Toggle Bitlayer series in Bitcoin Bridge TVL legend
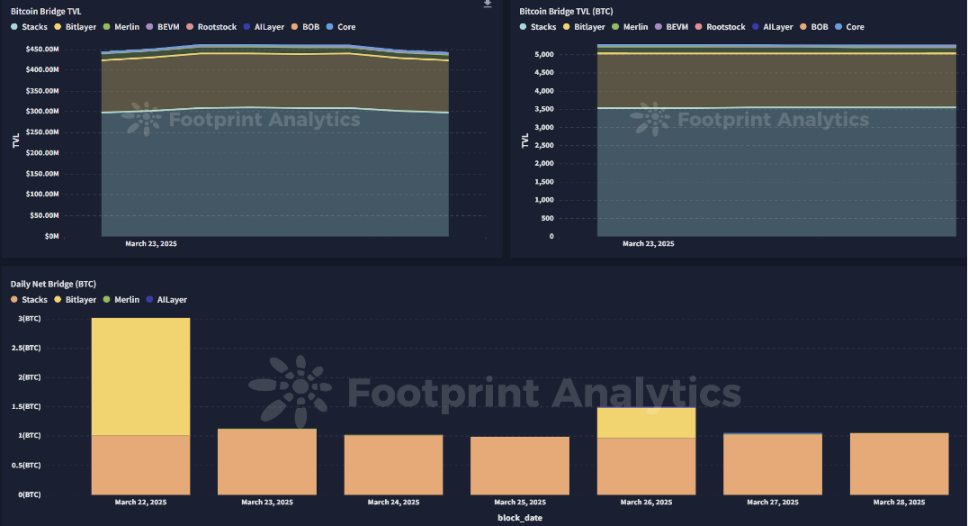 [x=77, y=27]
